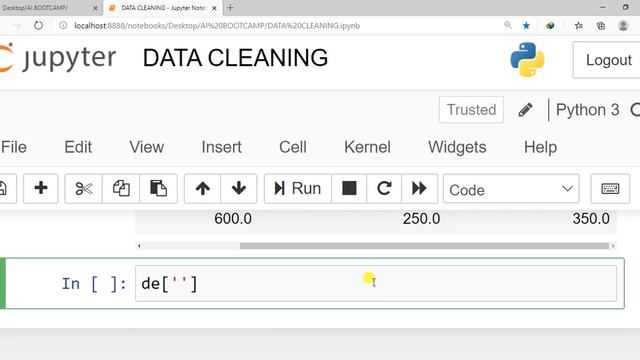This screenshot has height=360, width=640.
Task: Move selected cell down arrow
Action: coord(239,189)
